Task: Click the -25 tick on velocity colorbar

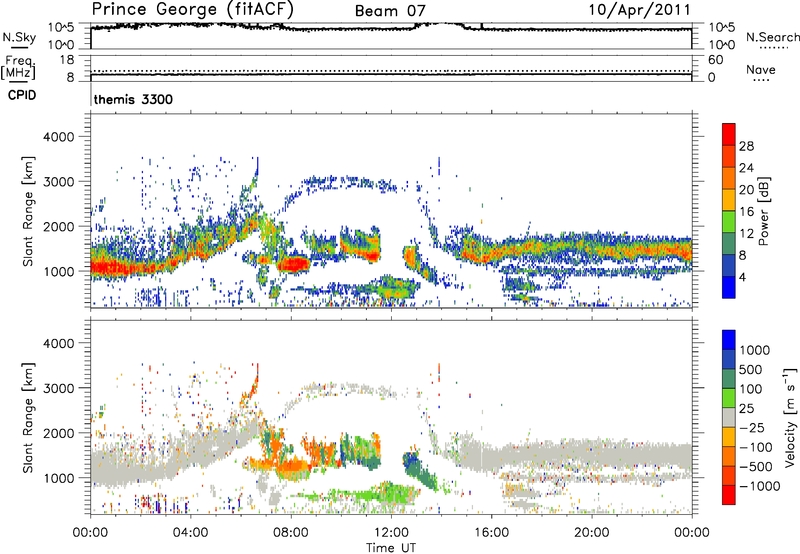Action: click(752, 428)
